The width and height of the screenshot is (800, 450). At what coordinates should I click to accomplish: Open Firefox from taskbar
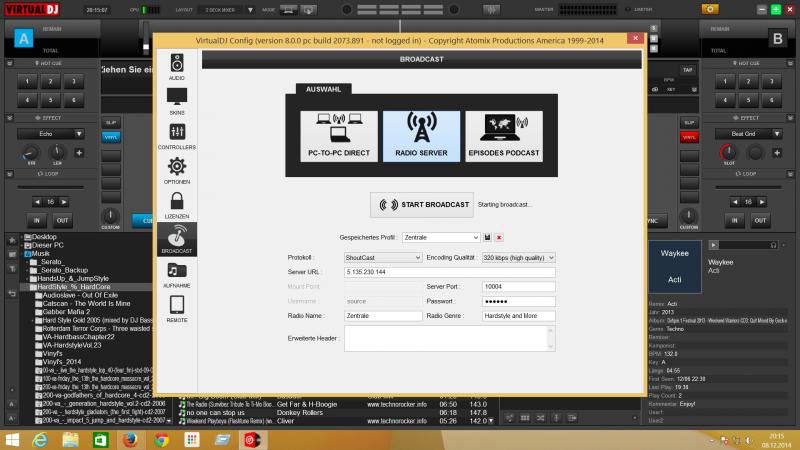131,440
